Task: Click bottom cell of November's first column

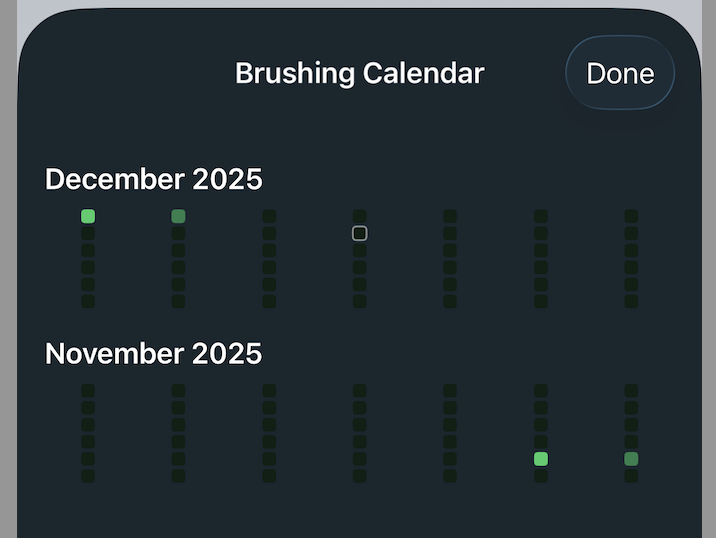Action: 88,476
